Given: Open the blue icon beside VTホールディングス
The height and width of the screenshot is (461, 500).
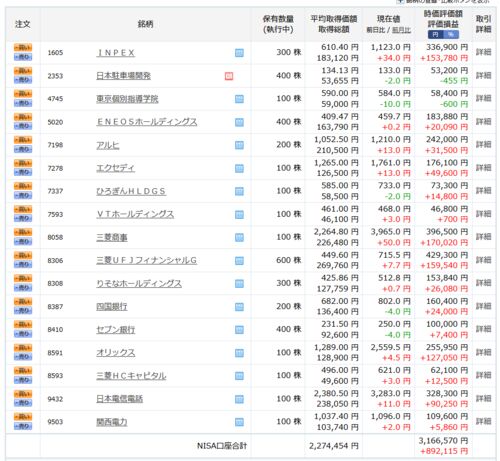Looking at the screenshot, I should 239,214.
